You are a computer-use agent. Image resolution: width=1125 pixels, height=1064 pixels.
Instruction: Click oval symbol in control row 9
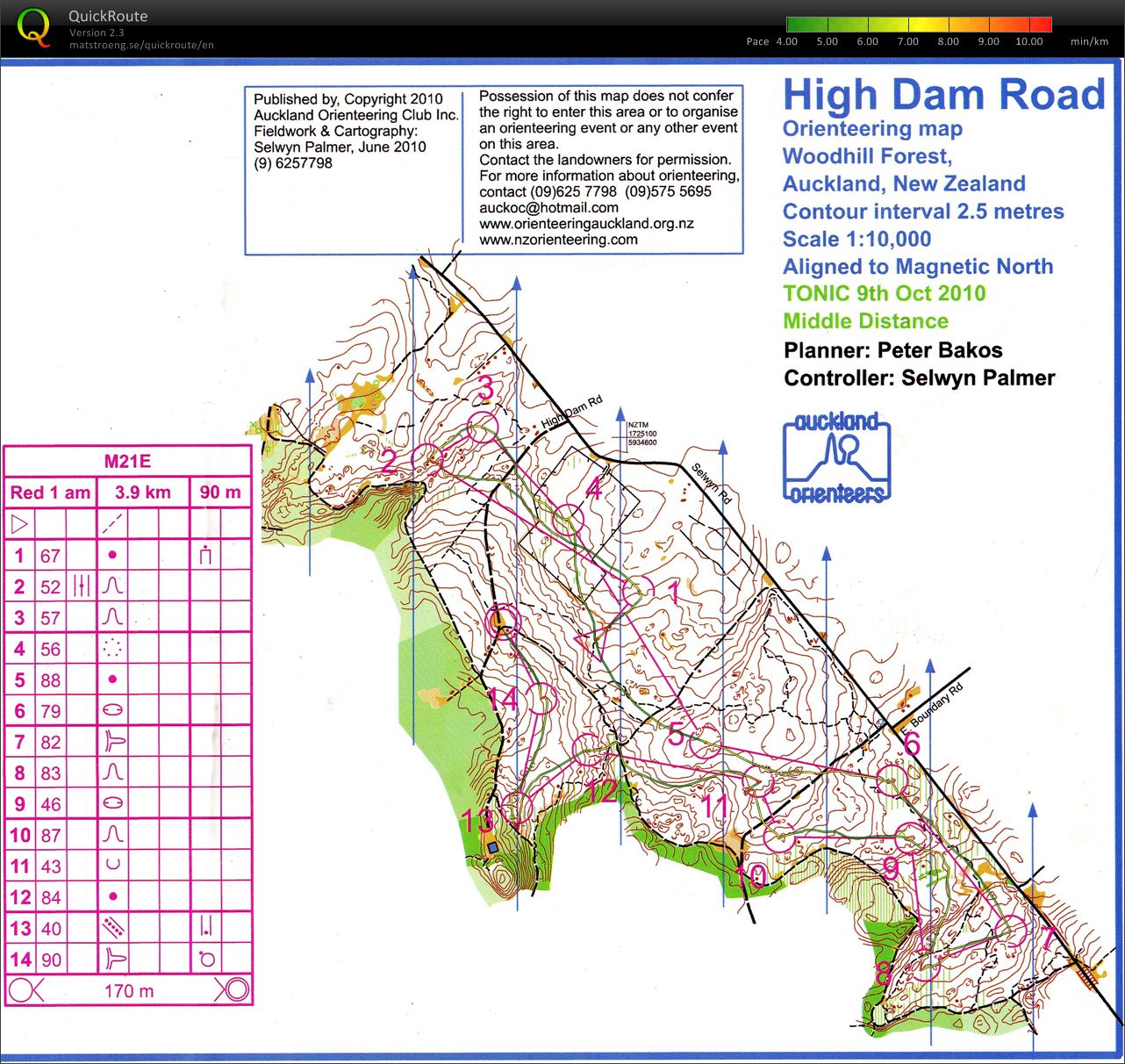tap(112, 803)
